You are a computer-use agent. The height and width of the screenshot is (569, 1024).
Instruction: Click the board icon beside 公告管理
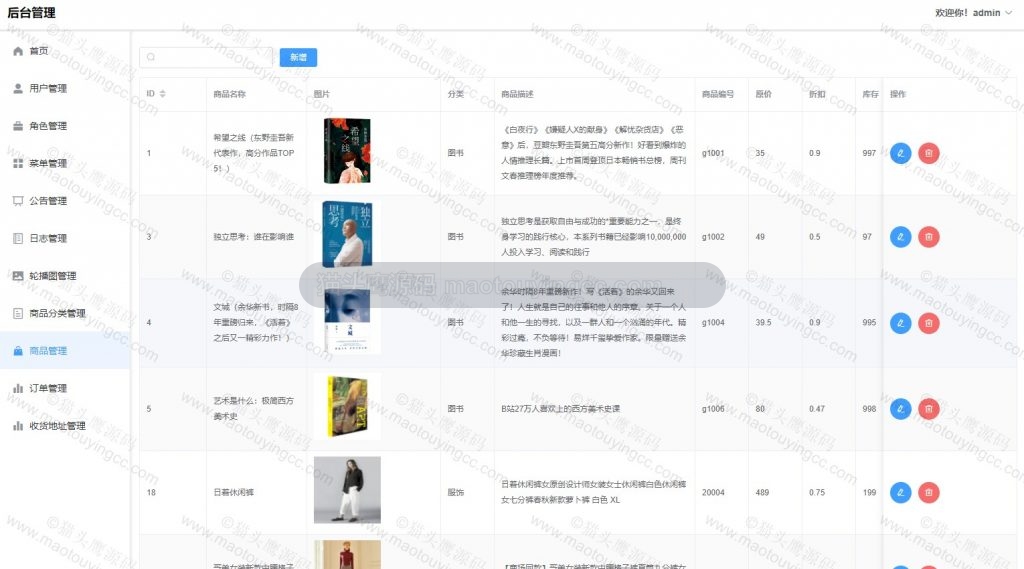pos(18,201)
